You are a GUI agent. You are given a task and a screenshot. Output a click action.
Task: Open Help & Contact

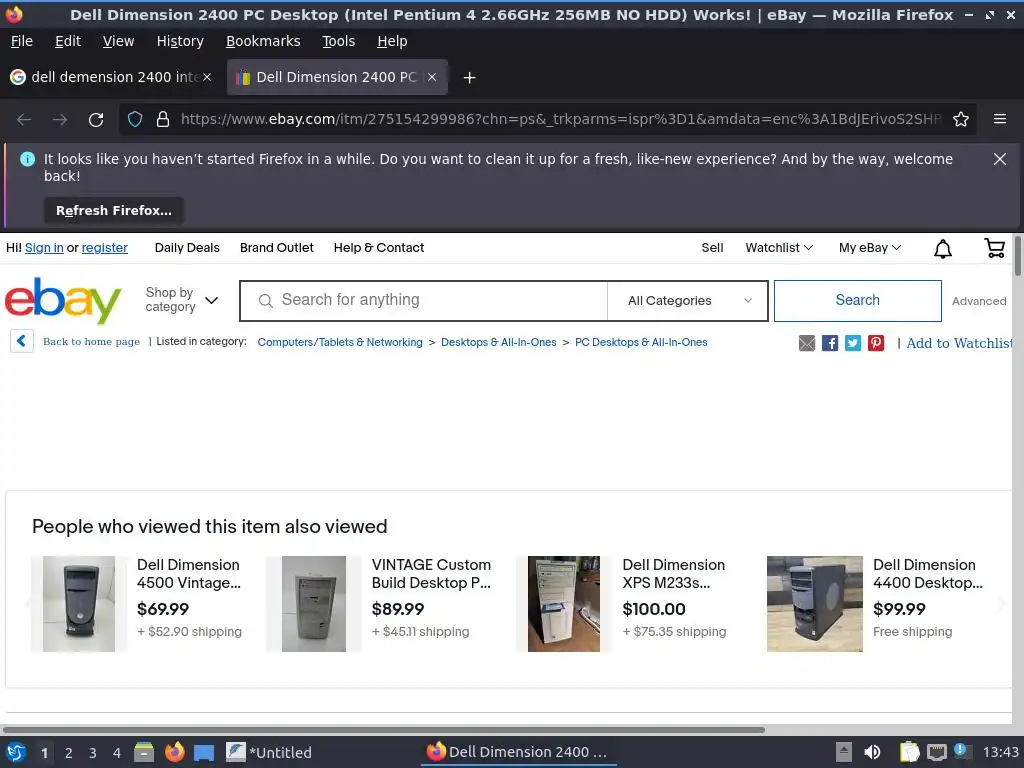pyautogui.click(x=379, y=248)
